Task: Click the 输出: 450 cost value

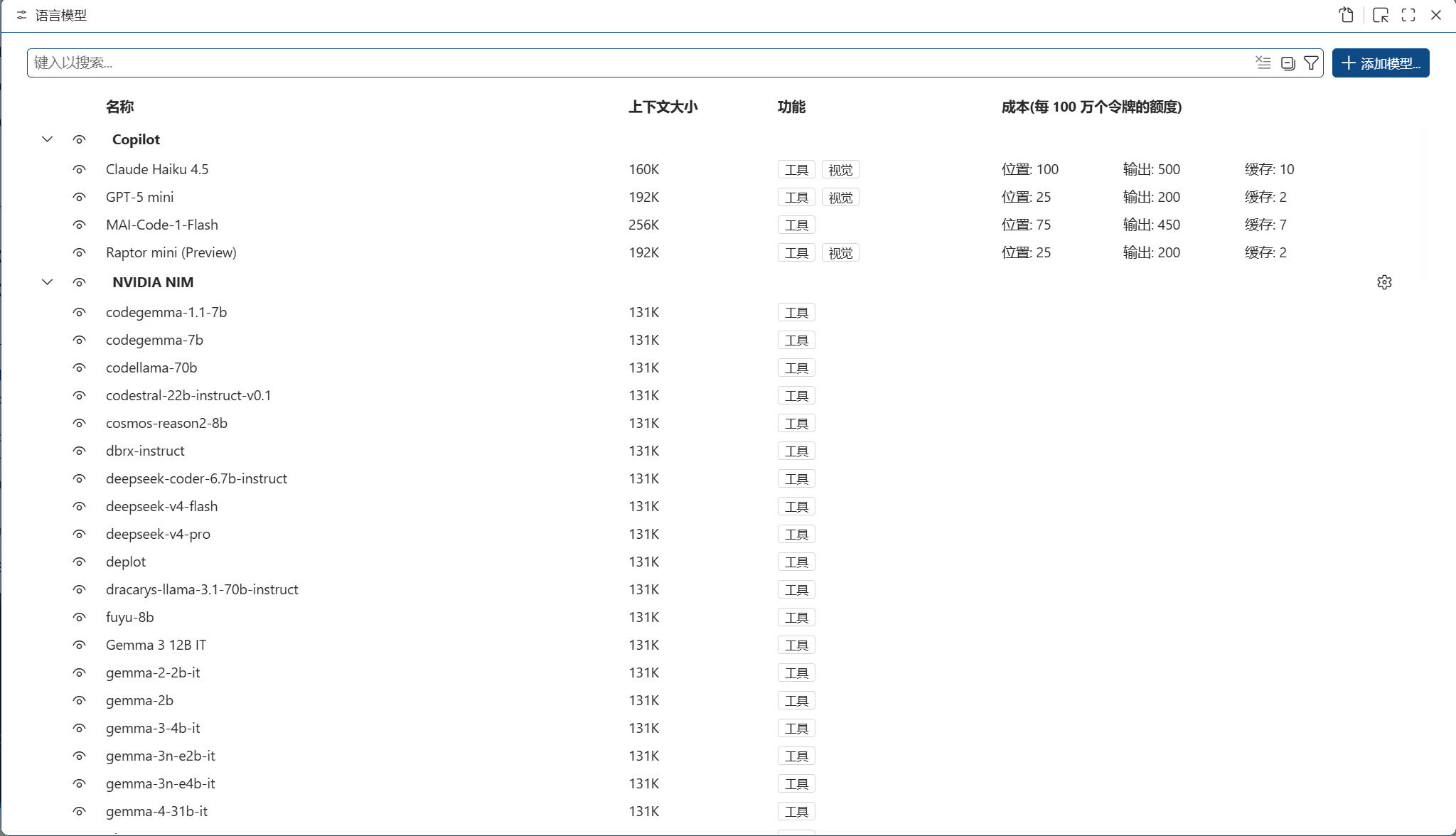Action: point(1151,225)
